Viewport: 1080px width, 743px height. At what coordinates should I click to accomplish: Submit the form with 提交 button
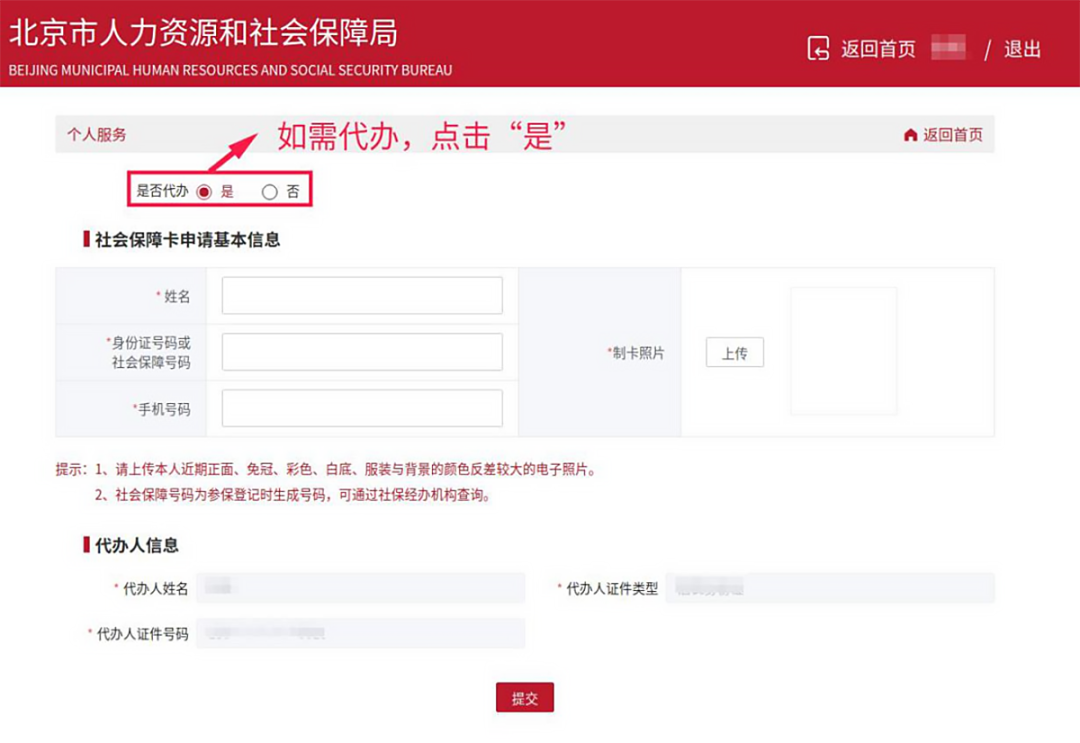[x=524, y=698]
